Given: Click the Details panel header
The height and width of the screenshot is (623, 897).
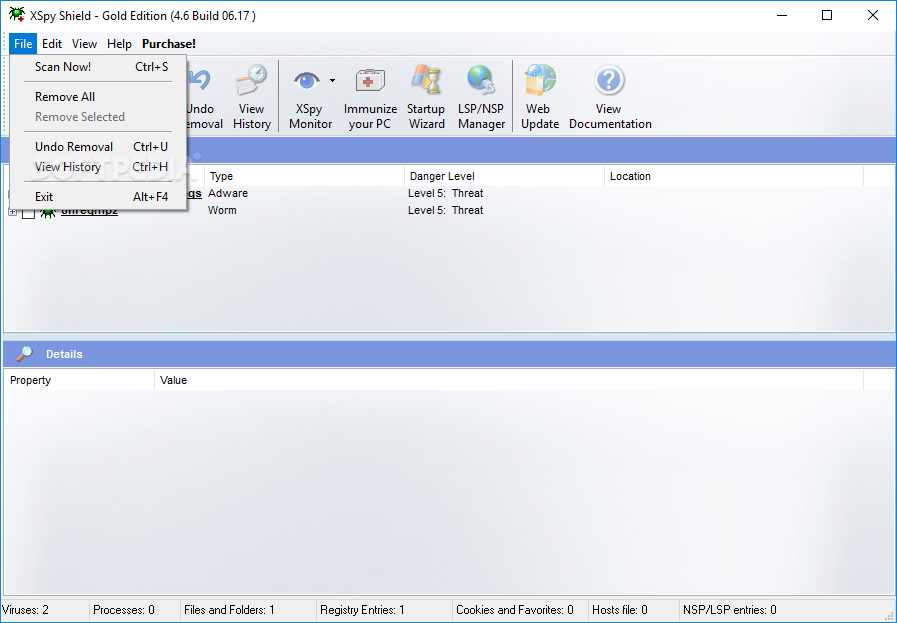Looking at the screenshot, I should [449, 354].
